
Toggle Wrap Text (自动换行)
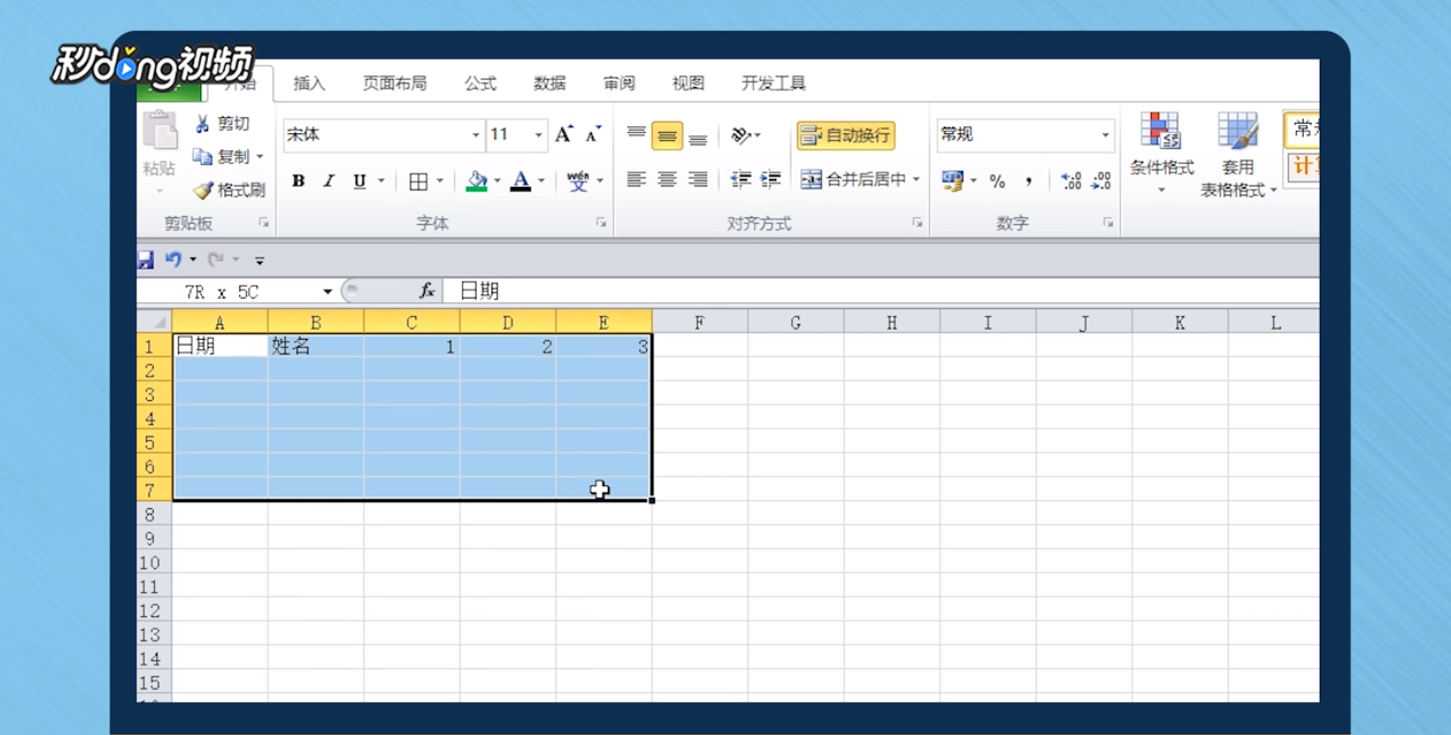click(845, 135)
